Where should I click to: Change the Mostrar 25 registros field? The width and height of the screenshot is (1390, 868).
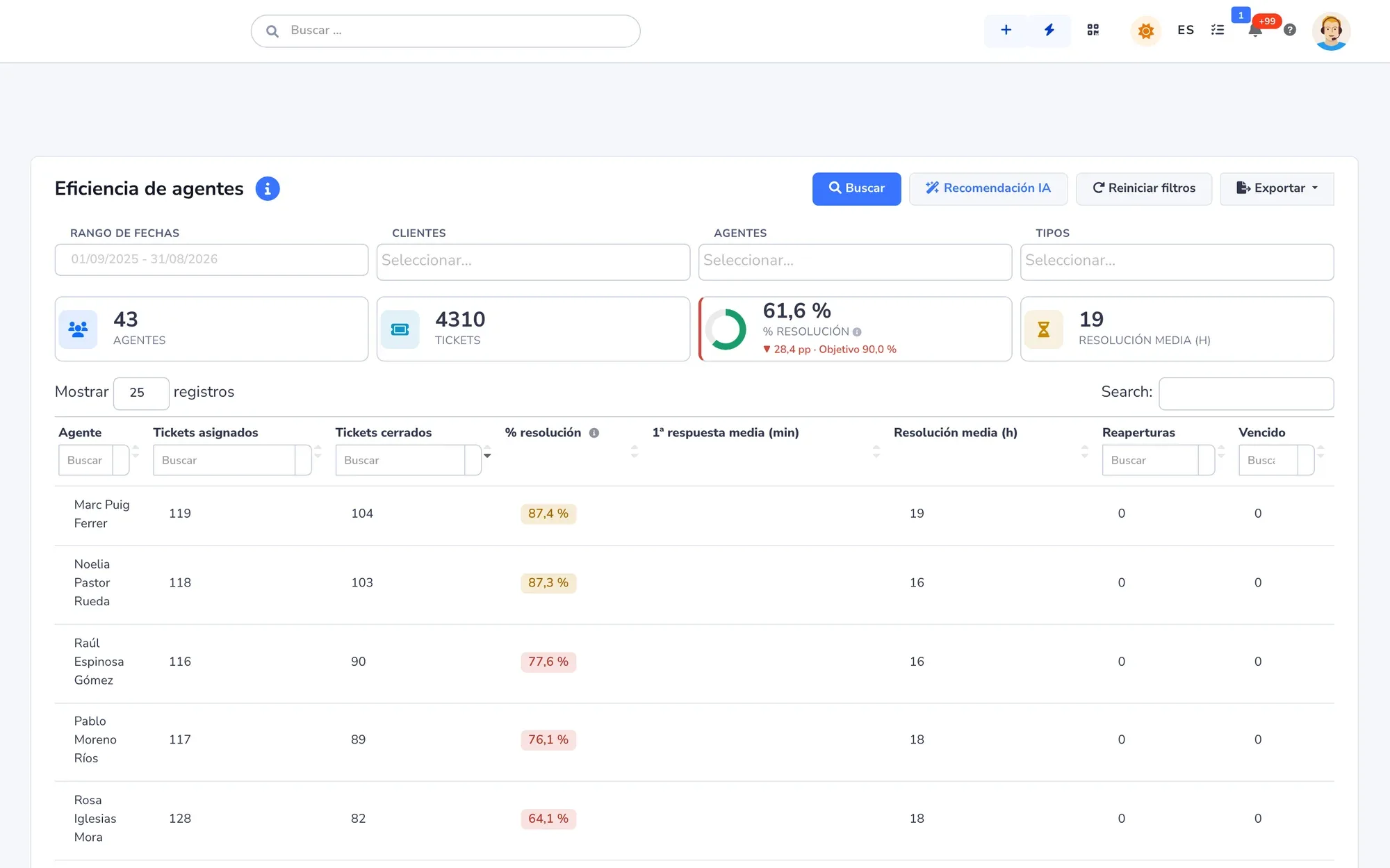141,393
